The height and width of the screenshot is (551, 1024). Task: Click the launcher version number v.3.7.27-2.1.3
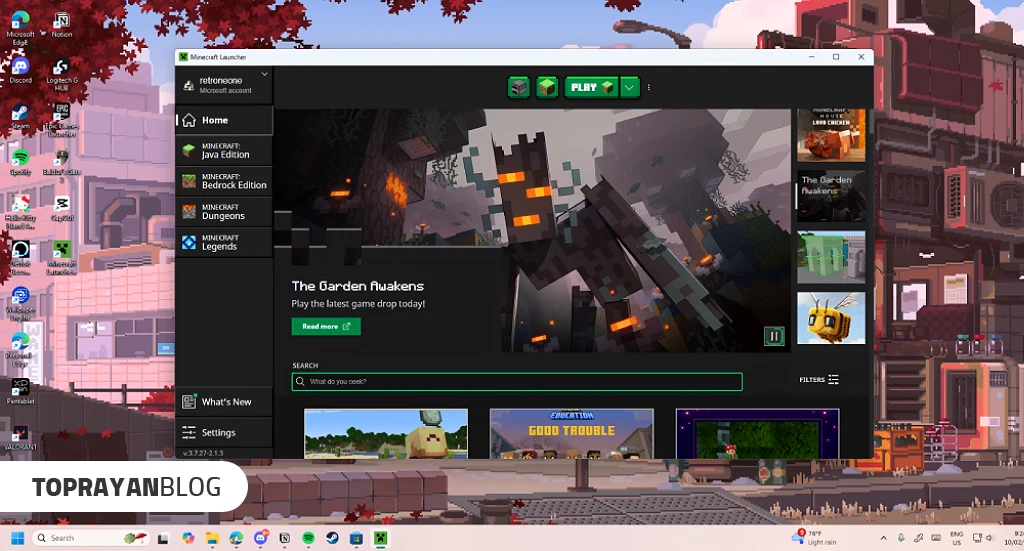tap(203, 453)
